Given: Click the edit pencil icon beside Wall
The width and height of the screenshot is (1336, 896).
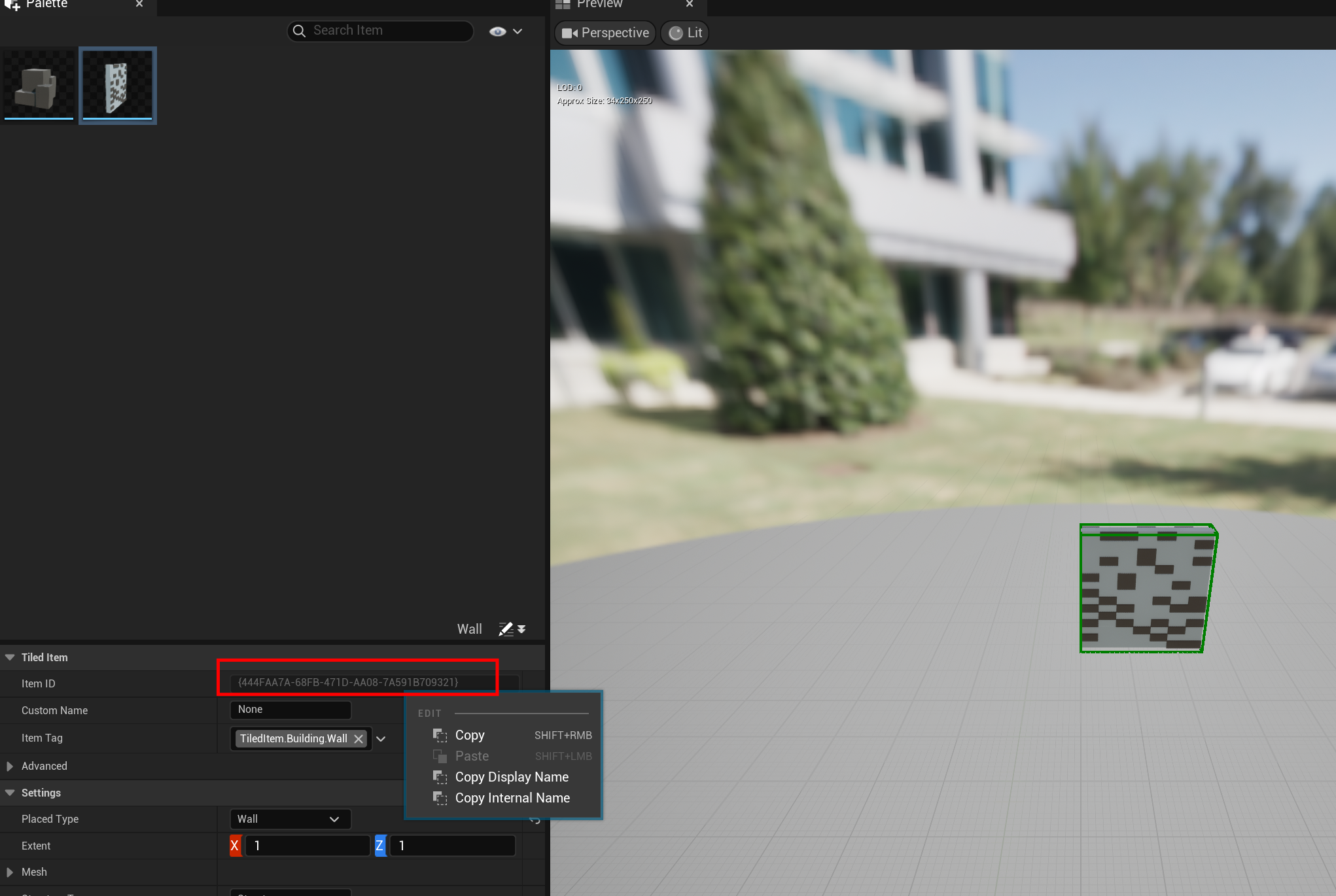Looking at the screenshot, I should pyautogui.click(x=506, y=629).
